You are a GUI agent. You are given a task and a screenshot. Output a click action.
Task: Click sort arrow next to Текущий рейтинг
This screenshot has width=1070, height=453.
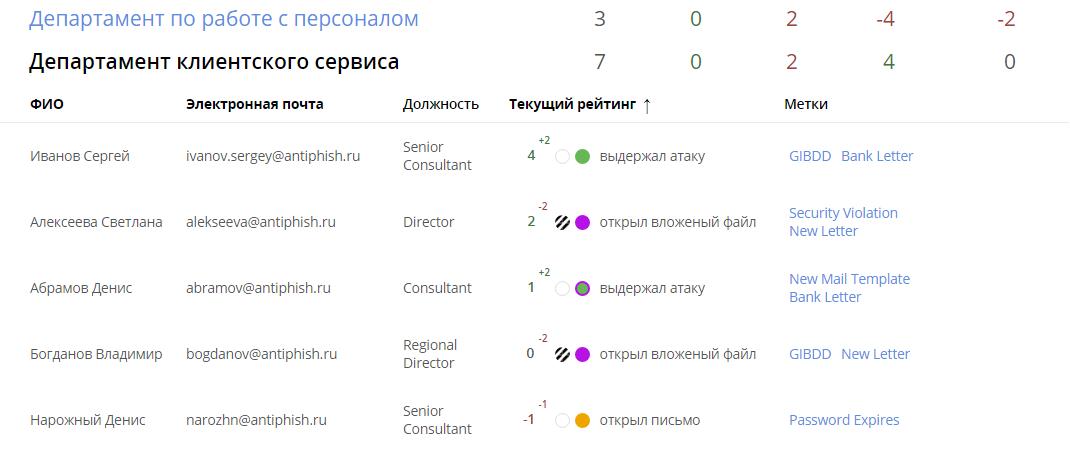tap(647, 105)
